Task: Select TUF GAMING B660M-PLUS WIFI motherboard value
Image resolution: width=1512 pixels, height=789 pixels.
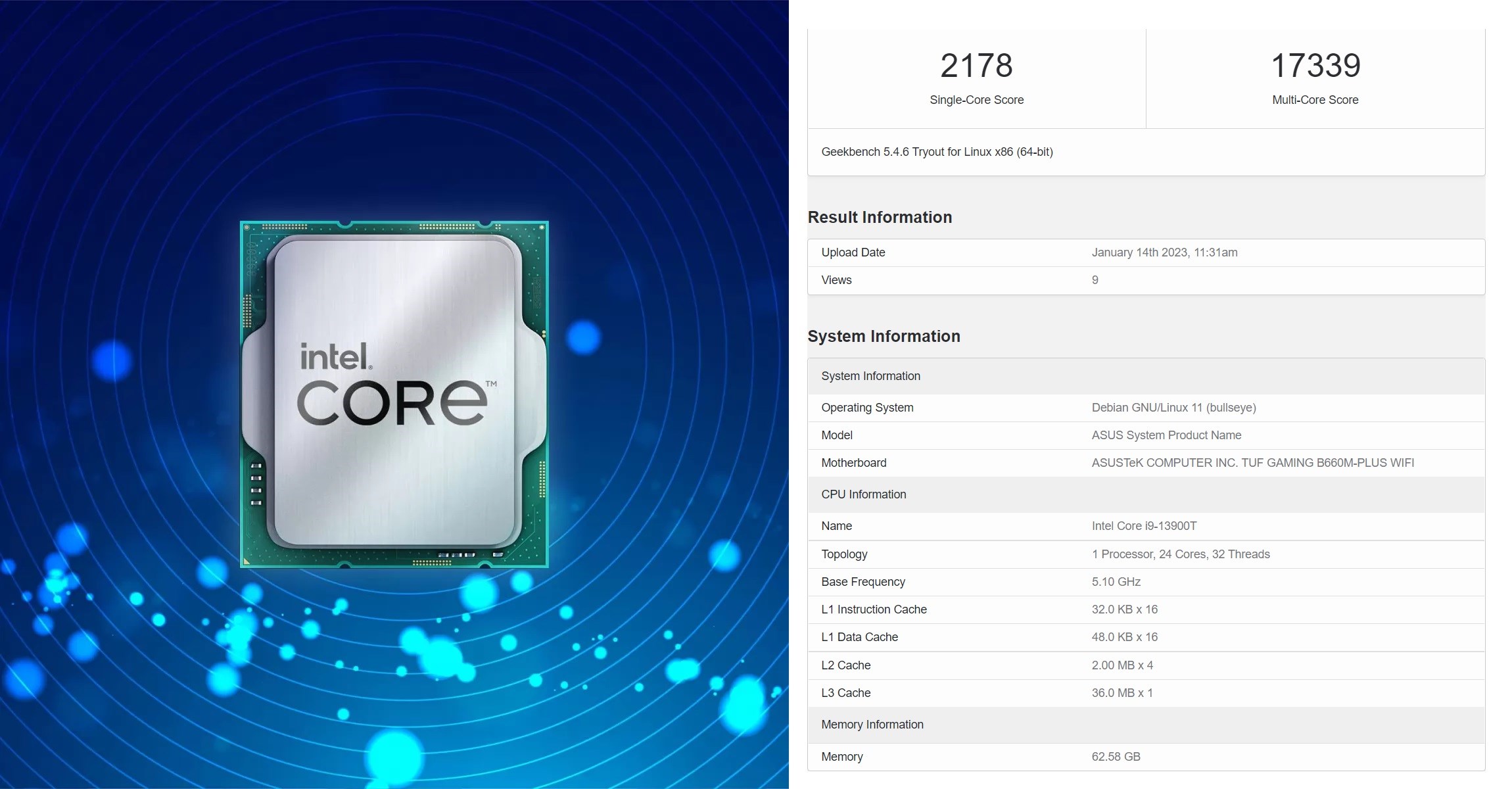Action: click(x=1252, y=463)
